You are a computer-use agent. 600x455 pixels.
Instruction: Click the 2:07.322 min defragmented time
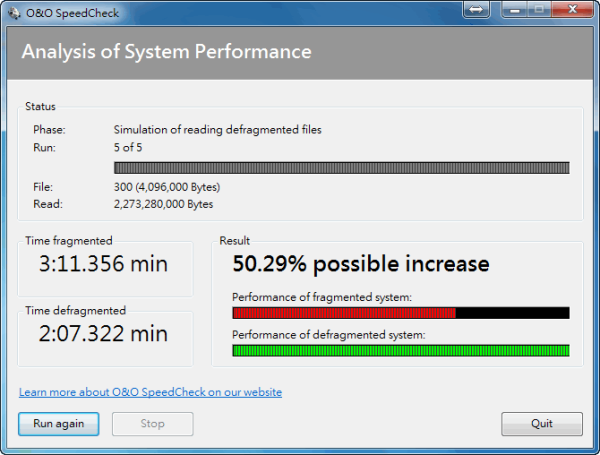[x=103, y=333]
